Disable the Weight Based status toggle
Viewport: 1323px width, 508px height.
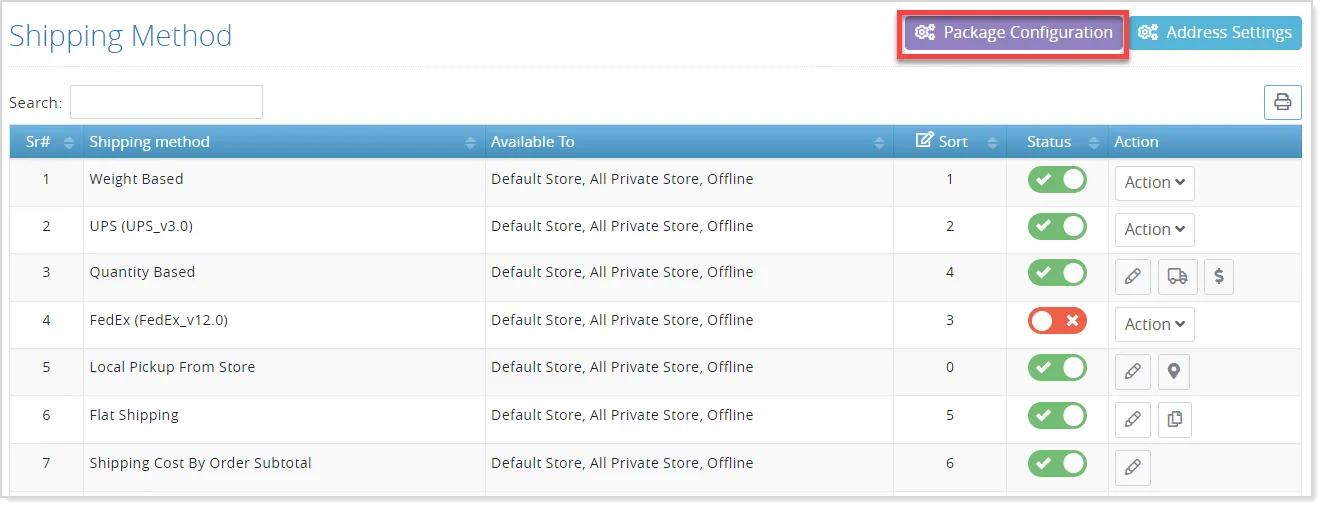[1057, 180]
